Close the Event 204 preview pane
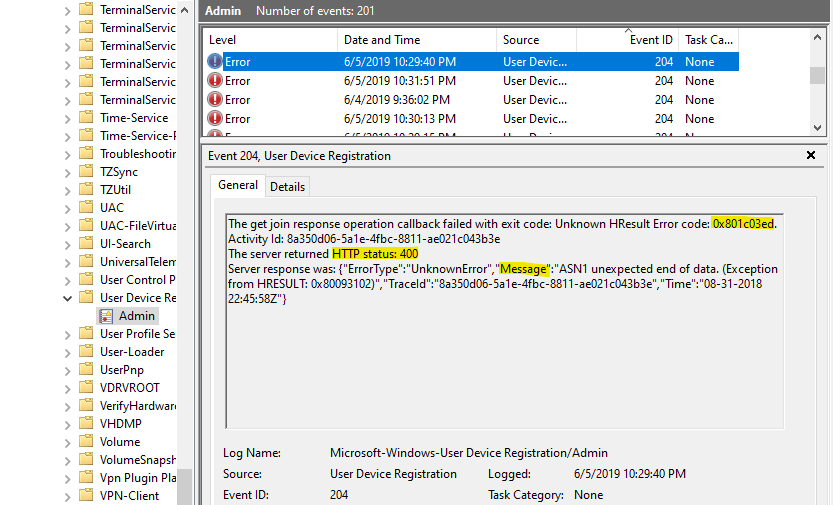 (810, 155)
